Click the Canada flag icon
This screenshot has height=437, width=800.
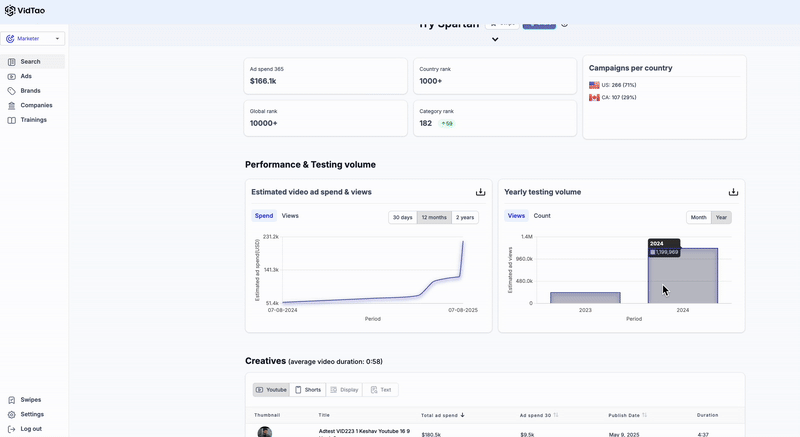pyautogui.click(x=594, y=97)
